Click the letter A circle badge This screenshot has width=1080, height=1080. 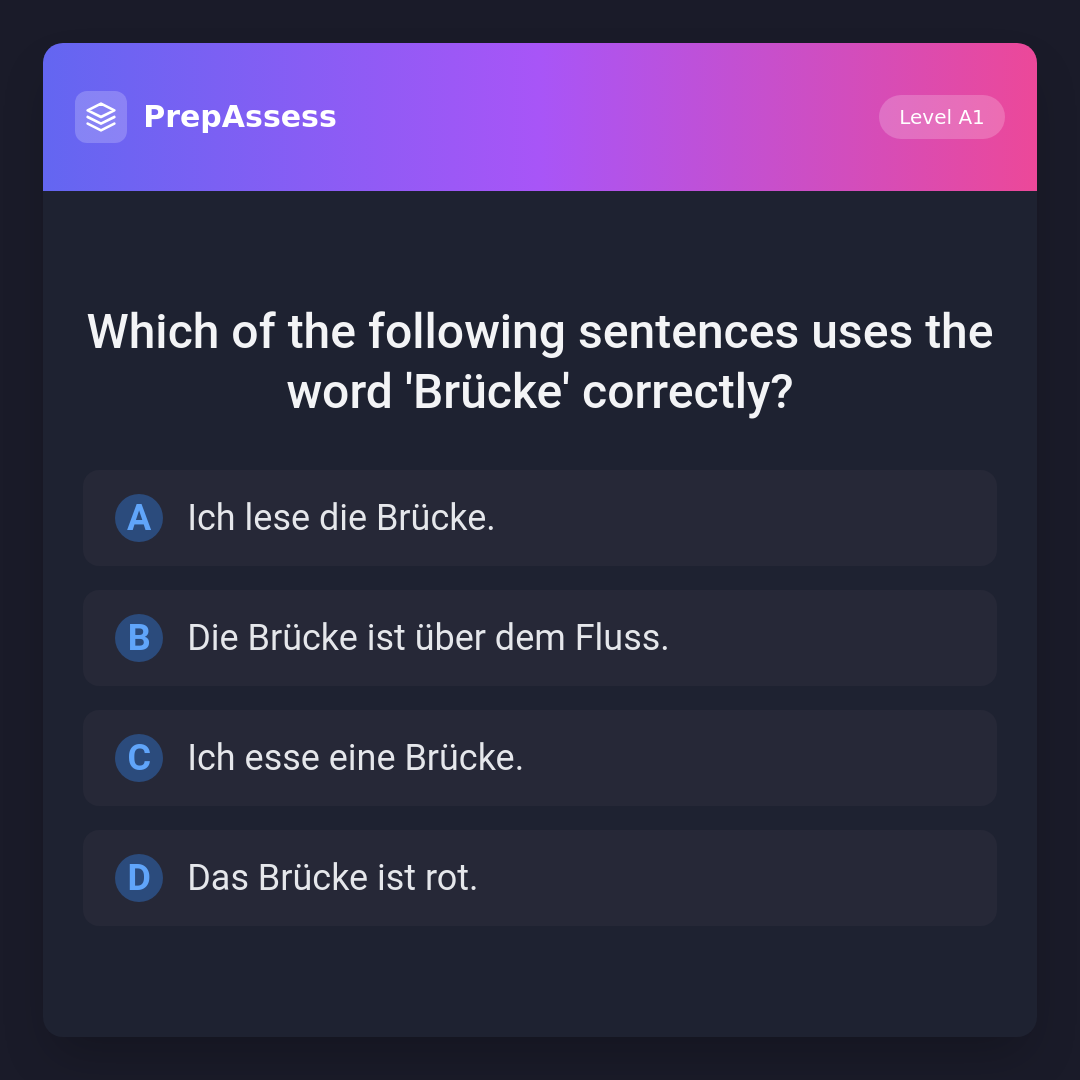[139, 518]
